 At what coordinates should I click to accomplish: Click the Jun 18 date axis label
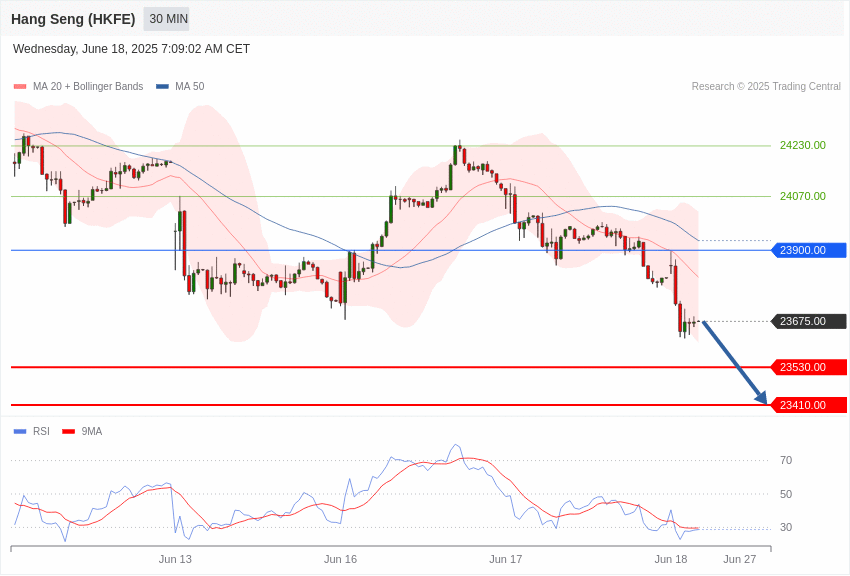(x=671, y=559)
